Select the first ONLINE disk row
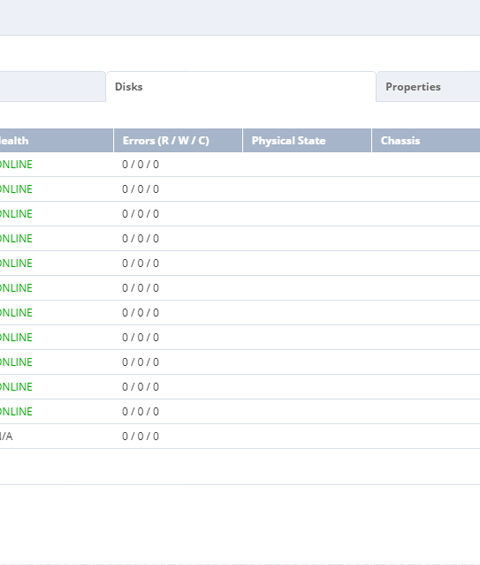Viewport: 480px width, 565px height. tap(240, 164)
